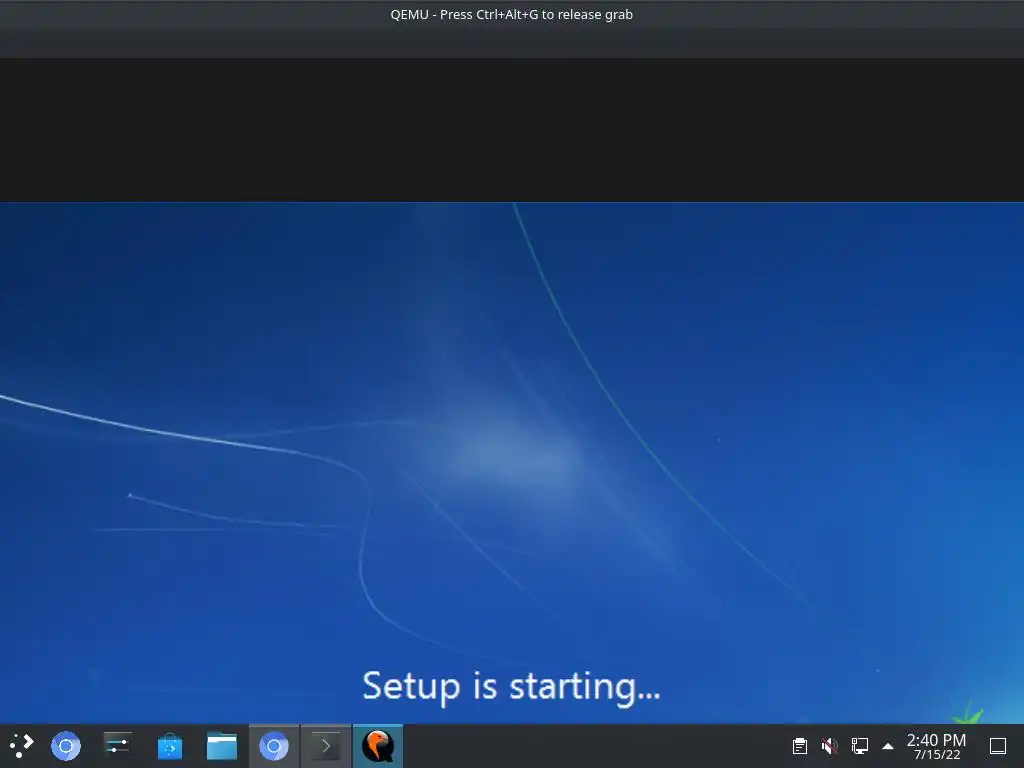The image size is (1024, 768).
Task: Select the active QEMU taskbar entry
Action: (378, 746)
